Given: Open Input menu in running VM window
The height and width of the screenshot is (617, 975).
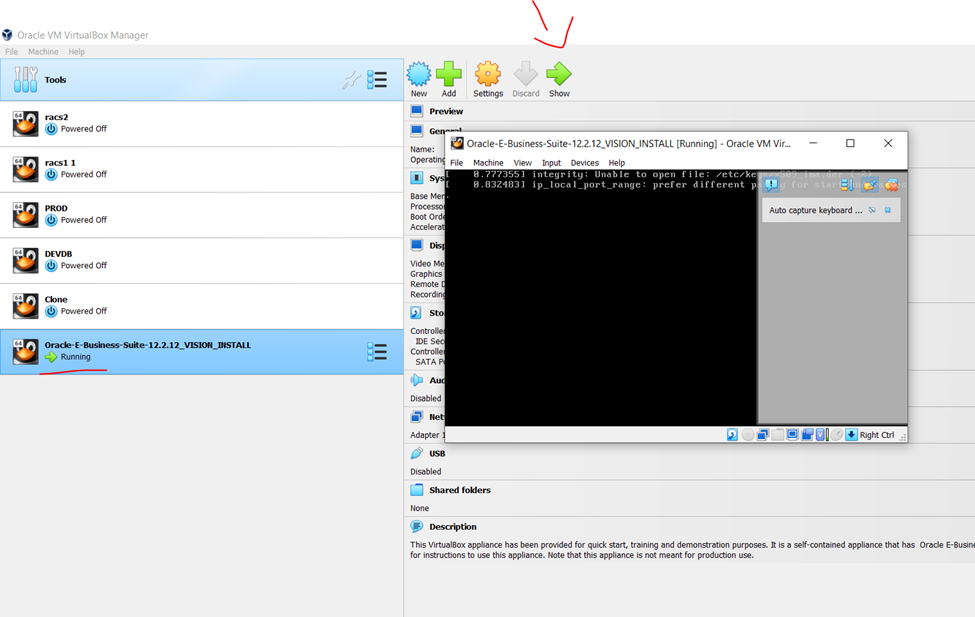Looking at the screenshot, I should (x=551, y=162).
